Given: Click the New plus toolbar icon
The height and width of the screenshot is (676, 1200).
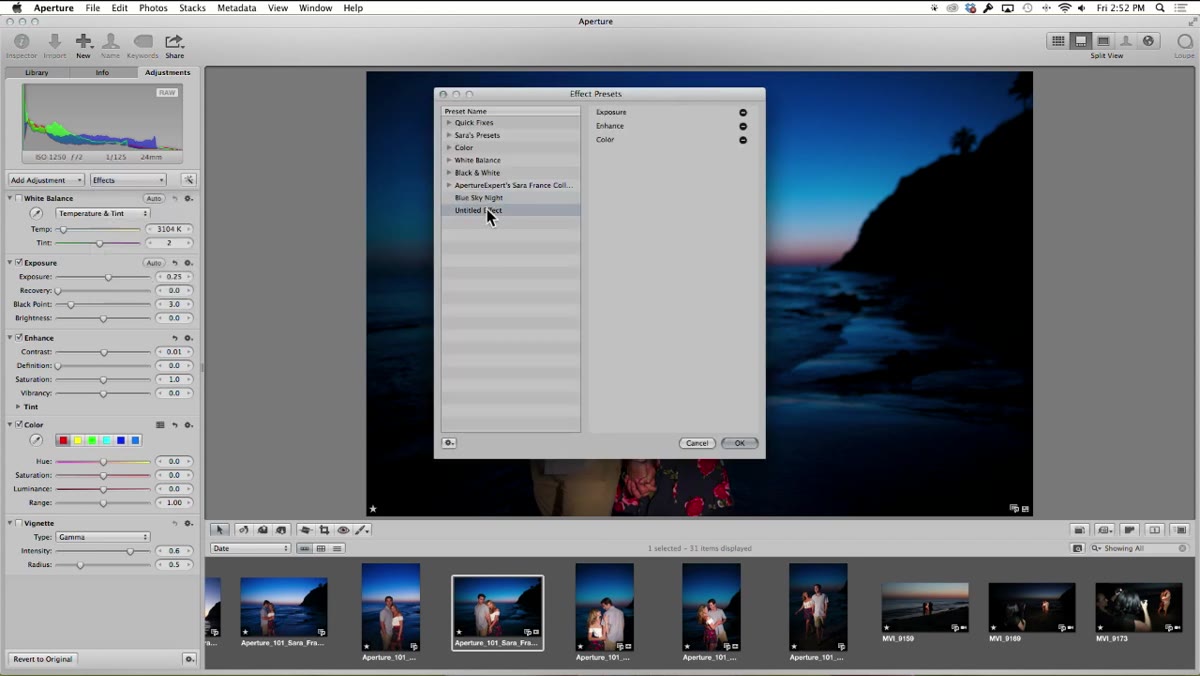Looking at the screenshot, I should coord(83,42).
